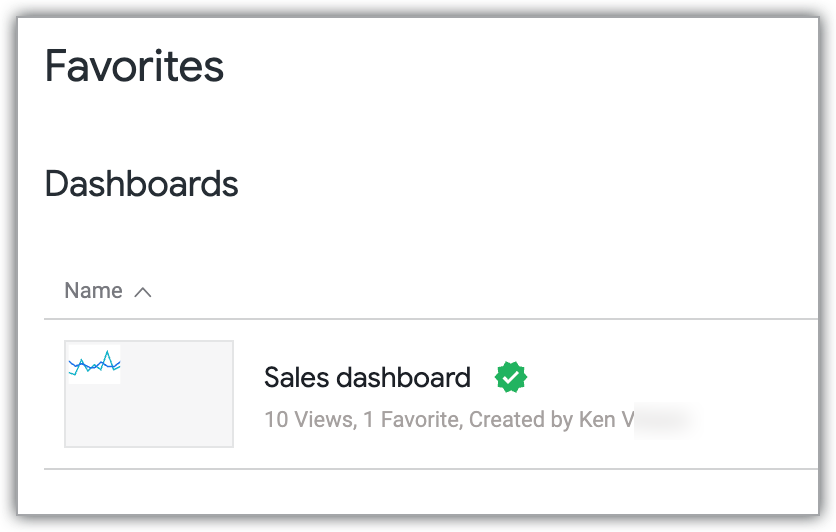Select the Favorites page heading
The height and width of the screenshot is (532, 836).
(x=134, y=67)
